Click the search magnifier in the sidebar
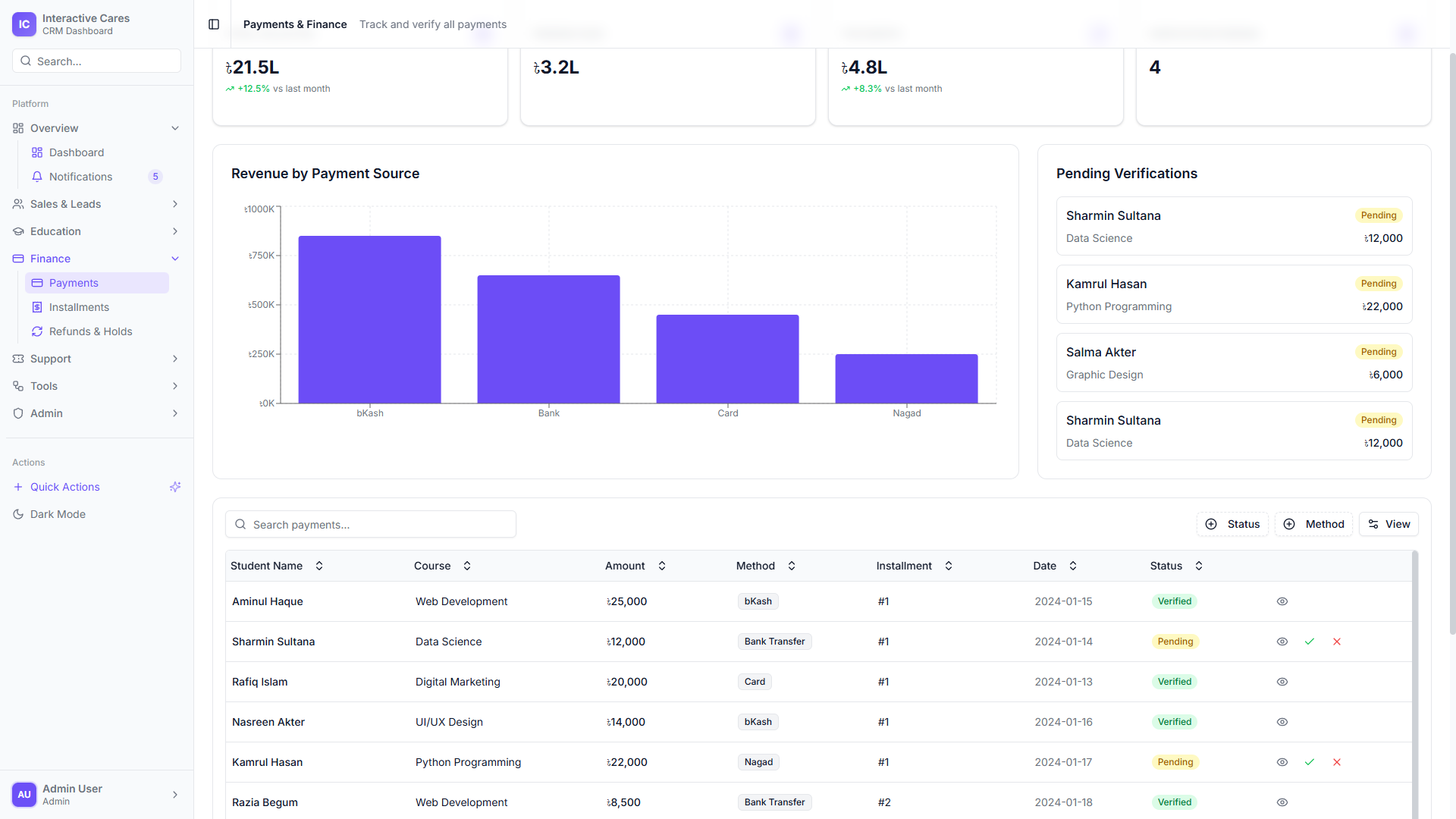This screenshot has height=819, width=1456. pyautogui.click(x=27, y=61)
